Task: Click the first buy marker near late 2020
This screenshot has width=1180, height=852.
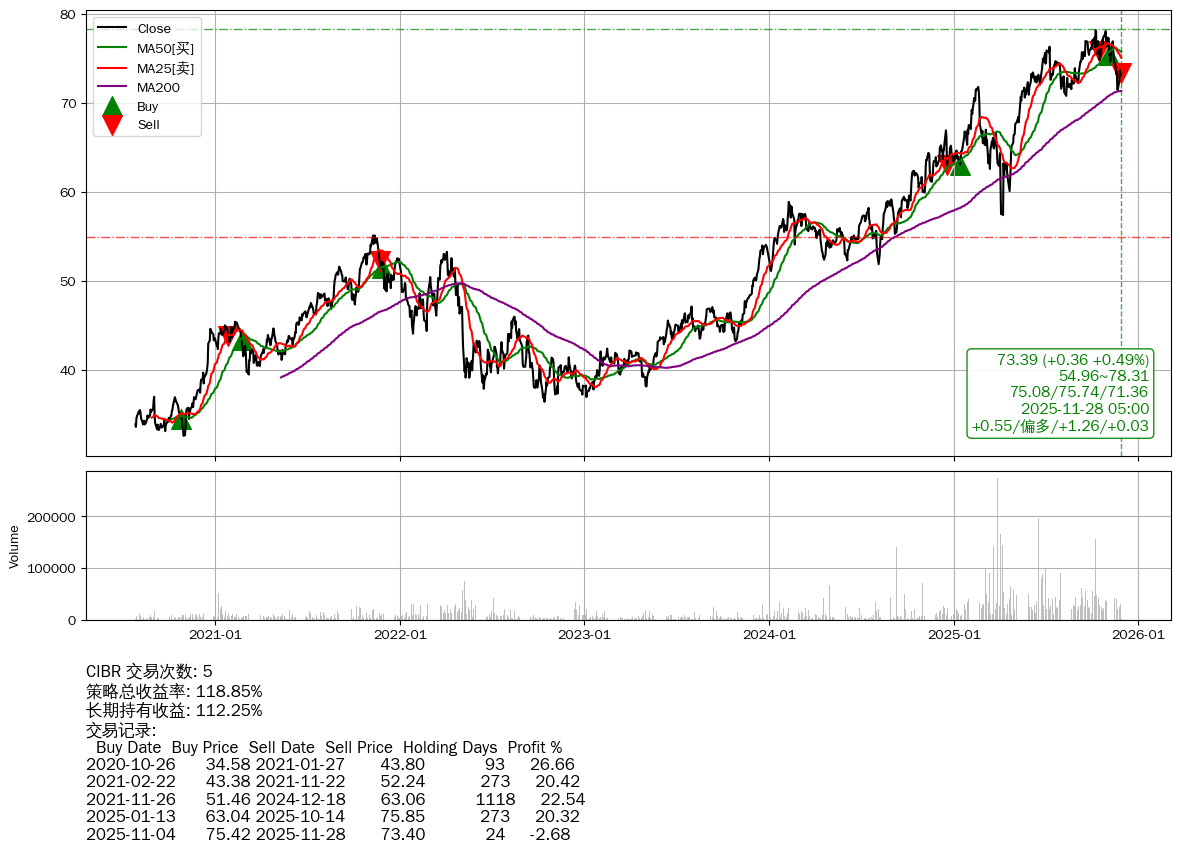Action: click(181, 420)
